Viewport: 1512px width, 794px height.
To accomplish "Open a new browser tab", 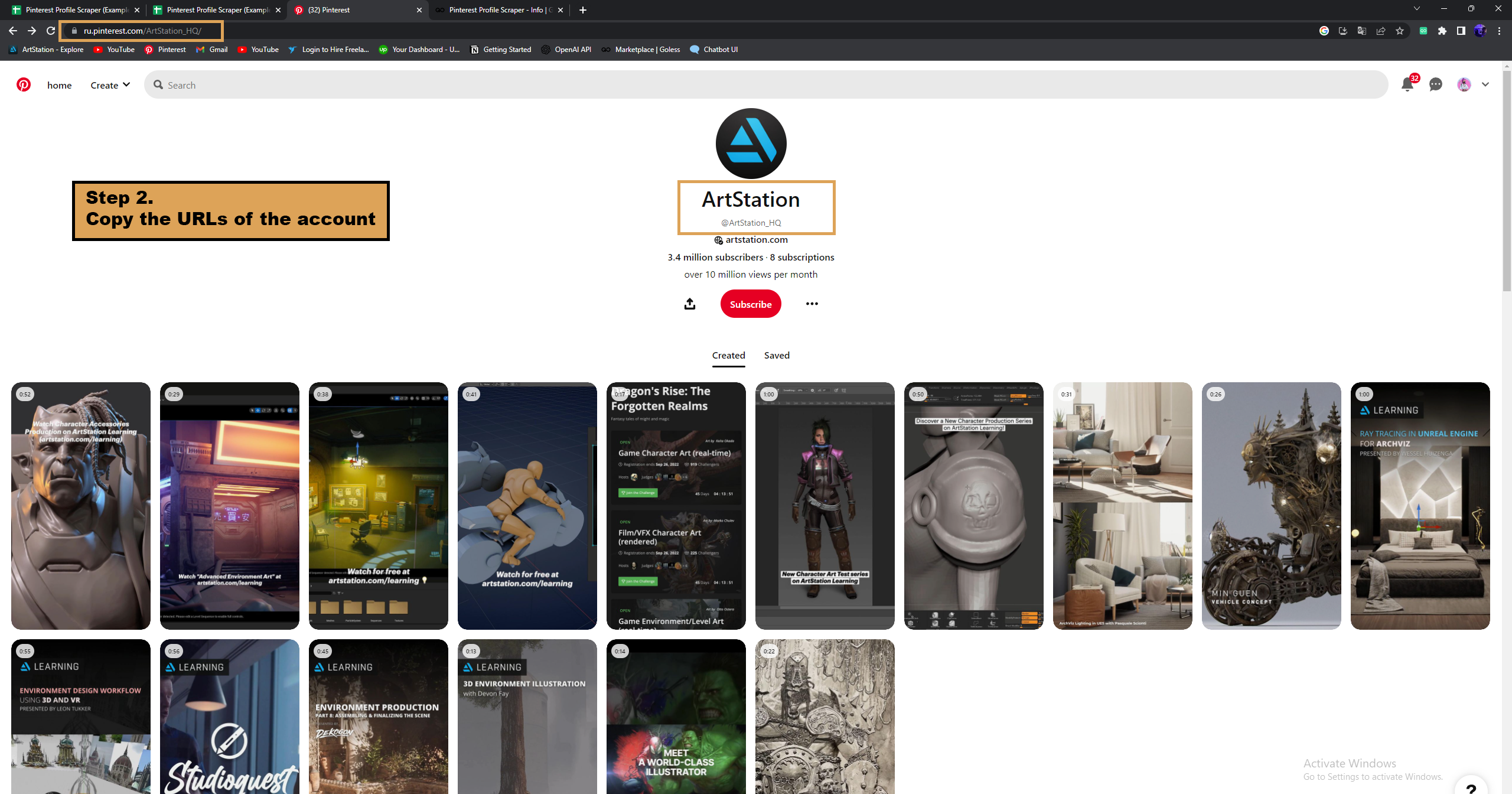I will [x=583, y=10].
